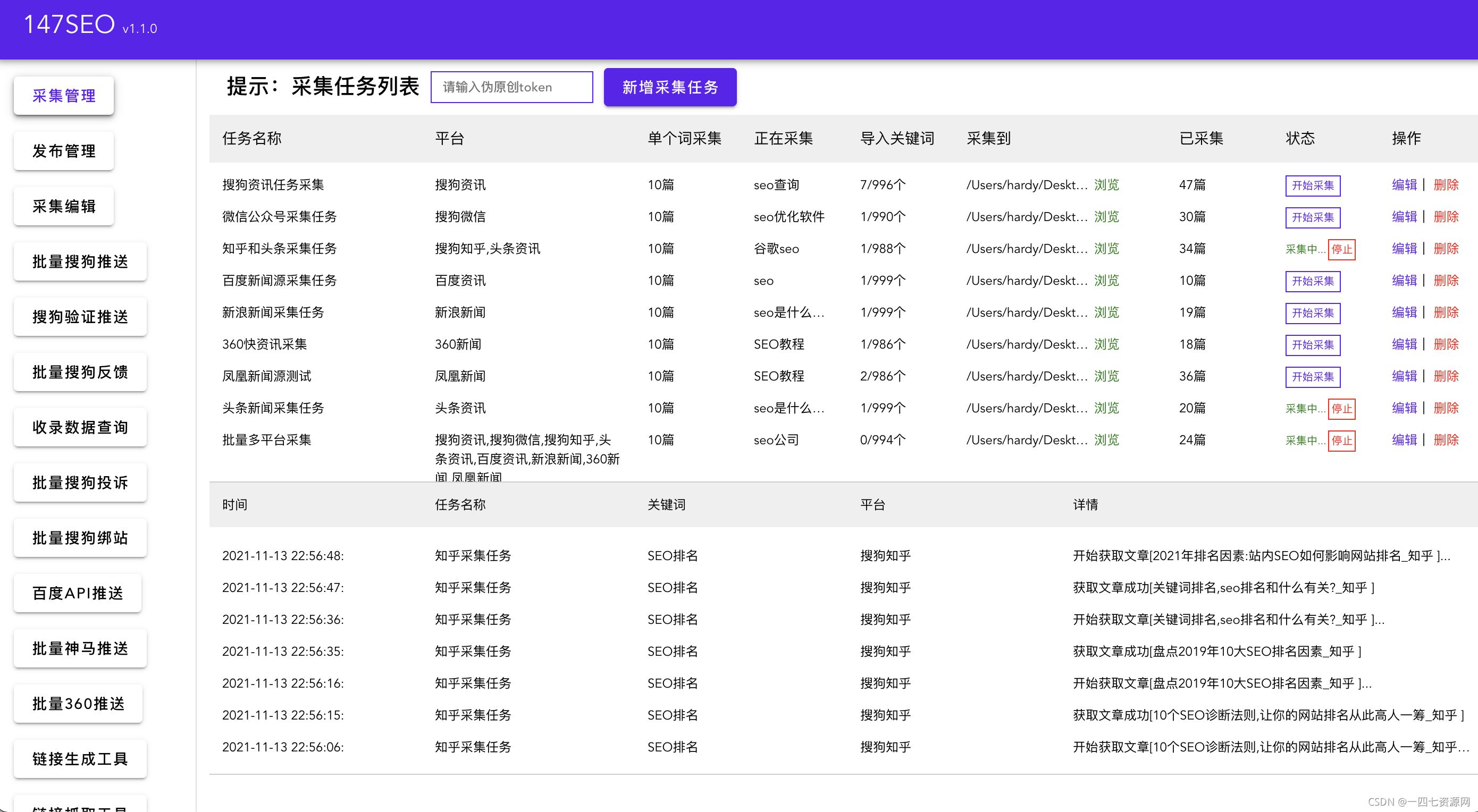This screenshot has height=812, width=1478.
Task: Open 批量360推送 tool
Action: click(x=78, y=703)
